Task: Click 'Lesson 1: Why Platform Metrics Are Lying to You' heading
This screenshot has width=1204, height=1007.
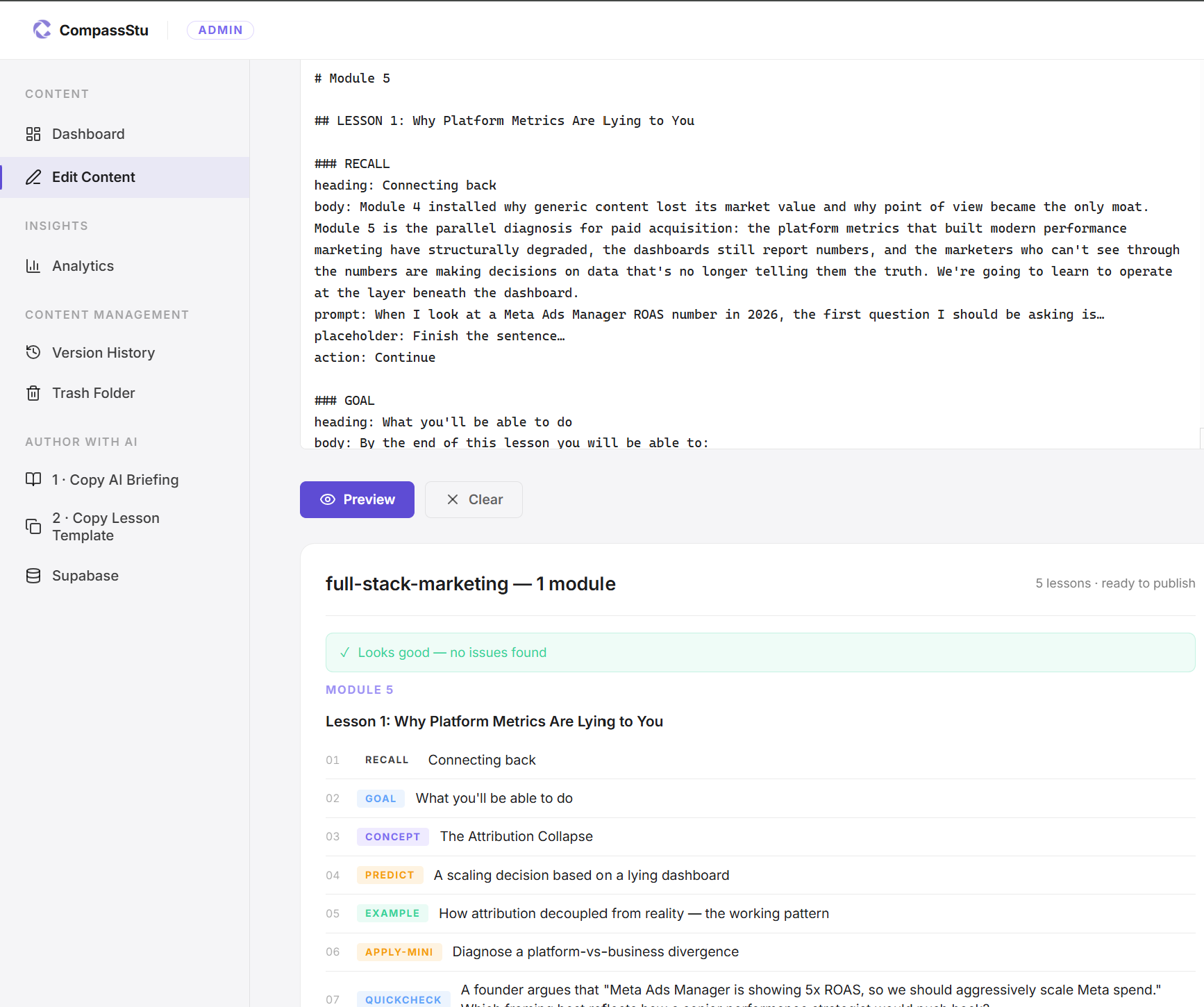Action: tap(494, 722)
